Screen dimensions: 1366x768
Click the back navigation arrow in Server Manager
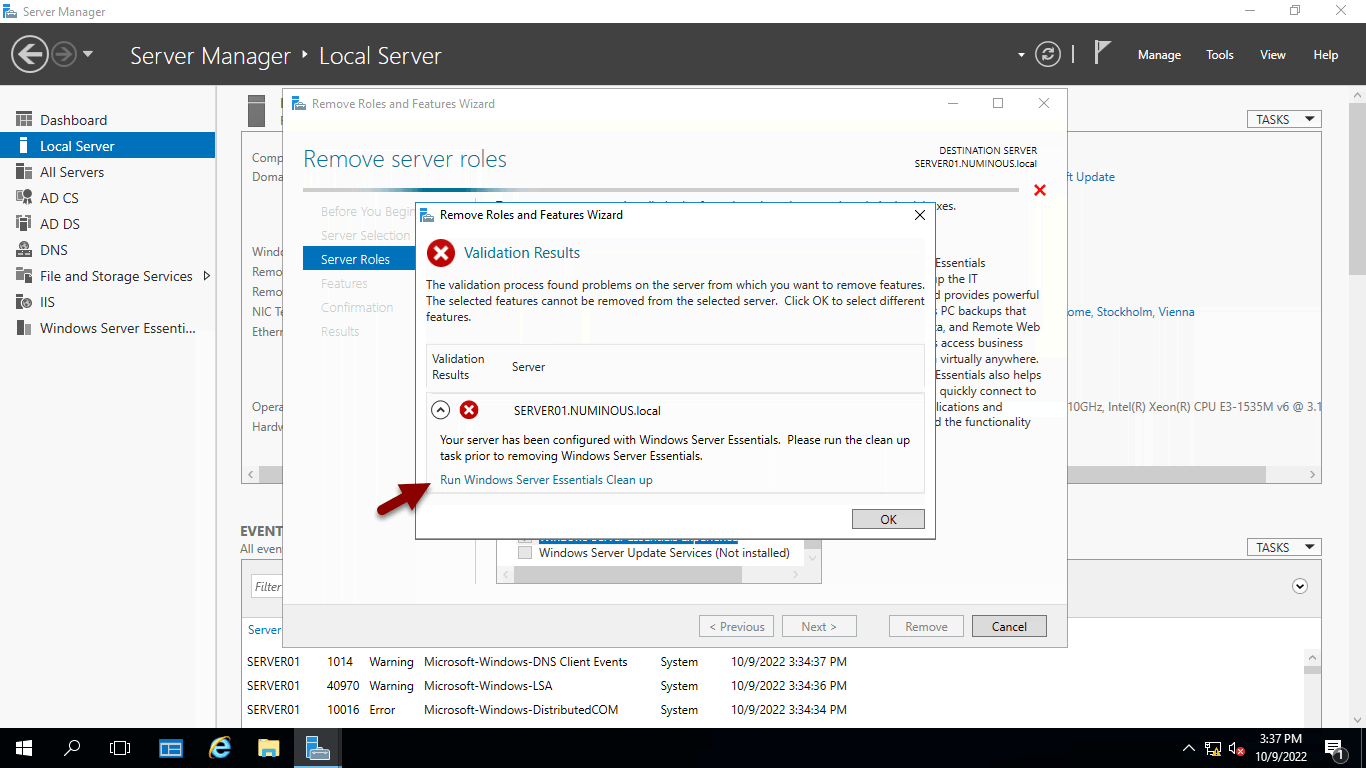(x=30, y=54)
